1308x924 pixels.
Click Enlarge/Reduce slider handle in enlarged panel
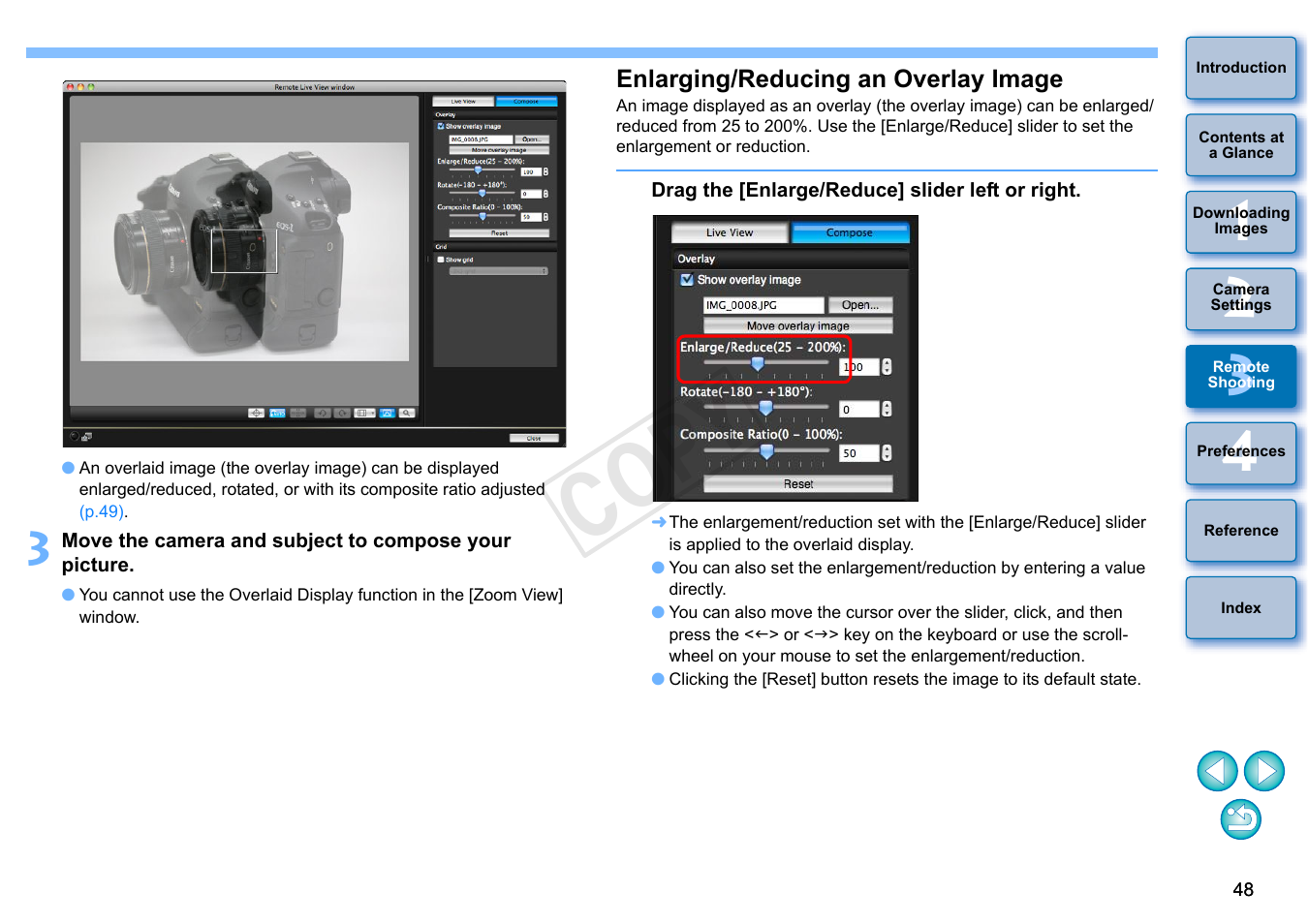[758, 364]
